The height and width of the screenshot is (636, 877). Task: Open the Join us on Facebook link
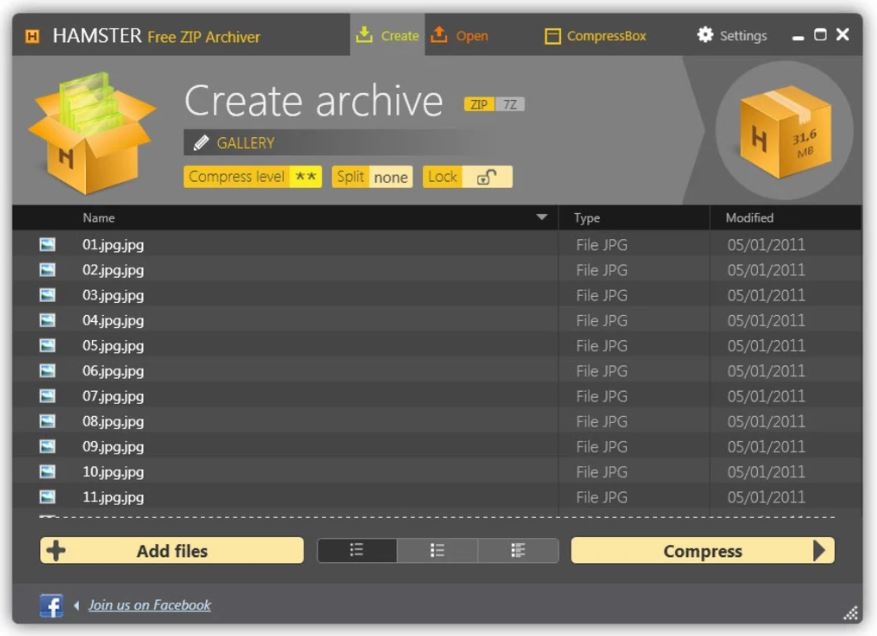tap(149, 605)
